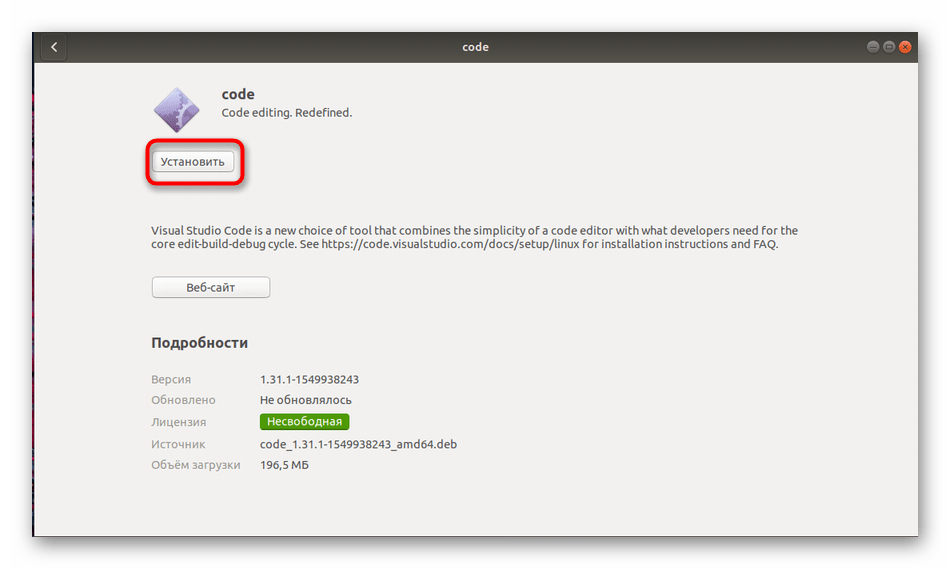Click the green Несвободная license badge
This screenshot has width=950, height=569.
click(x=304, y=422)
